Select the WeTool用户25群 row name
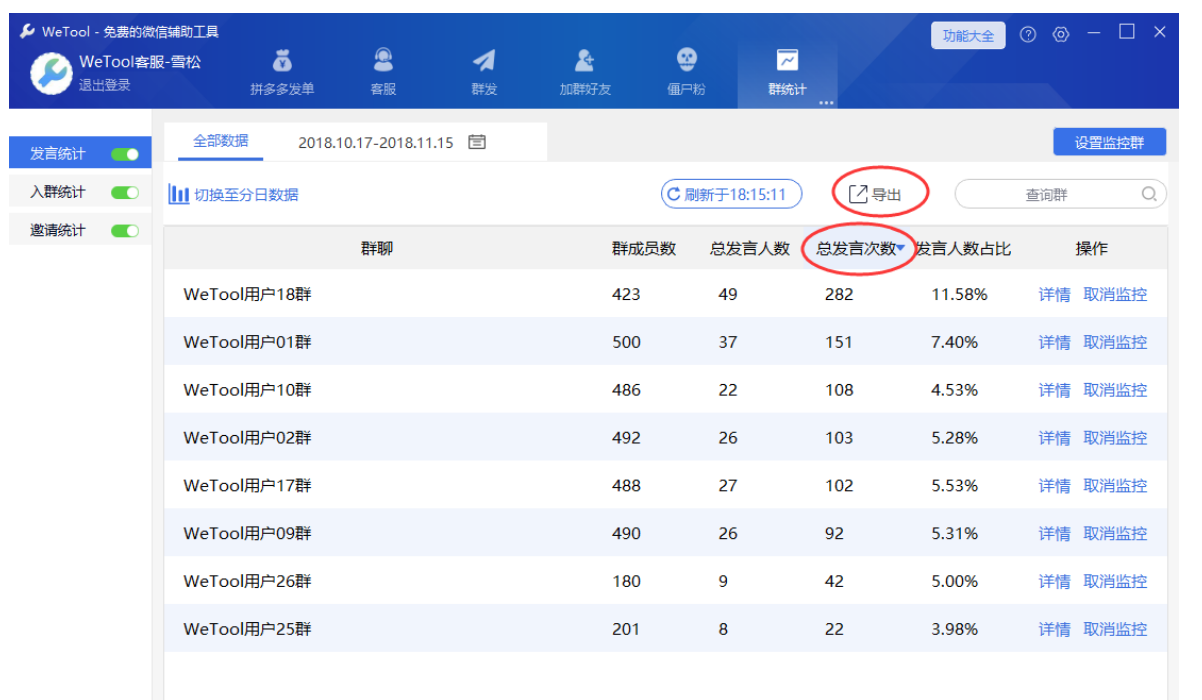 247,629
